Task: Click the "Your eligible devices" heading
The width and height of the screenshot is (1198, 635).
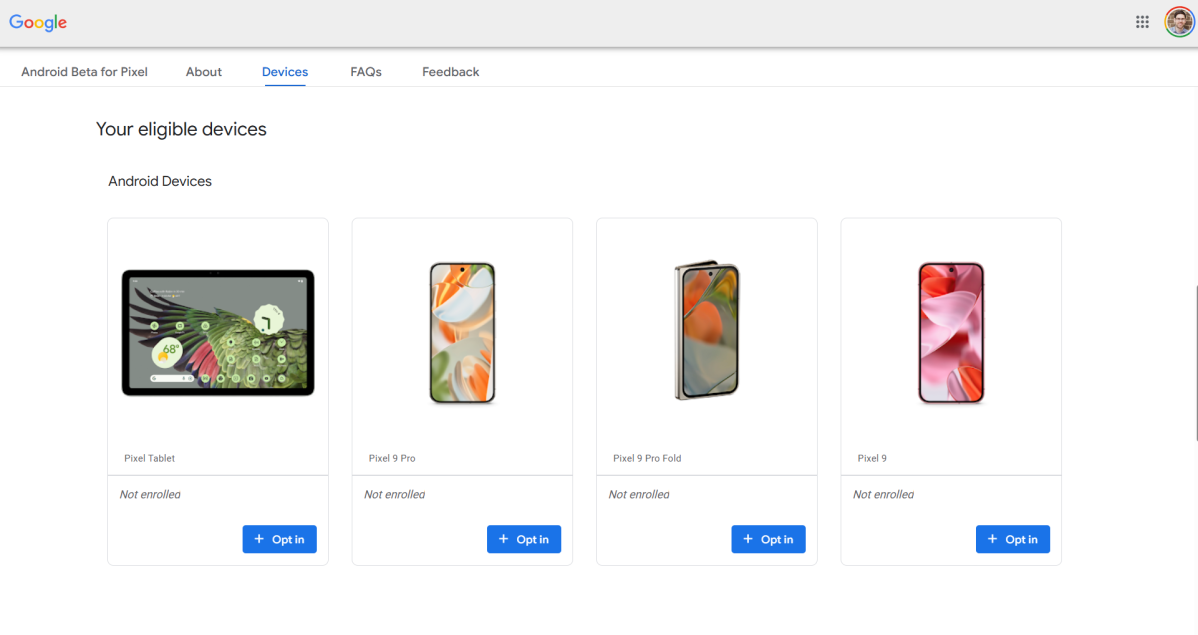Action: (x=181, y=129)
